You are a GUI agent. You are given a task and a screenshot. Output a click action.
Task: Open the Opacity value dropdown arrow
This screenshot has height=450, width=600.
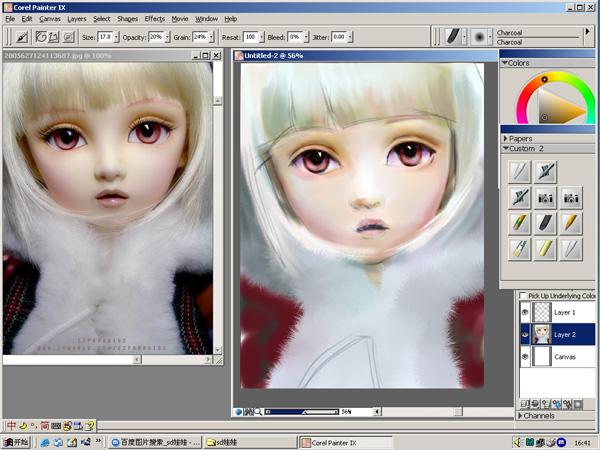[x=167, y=37]
